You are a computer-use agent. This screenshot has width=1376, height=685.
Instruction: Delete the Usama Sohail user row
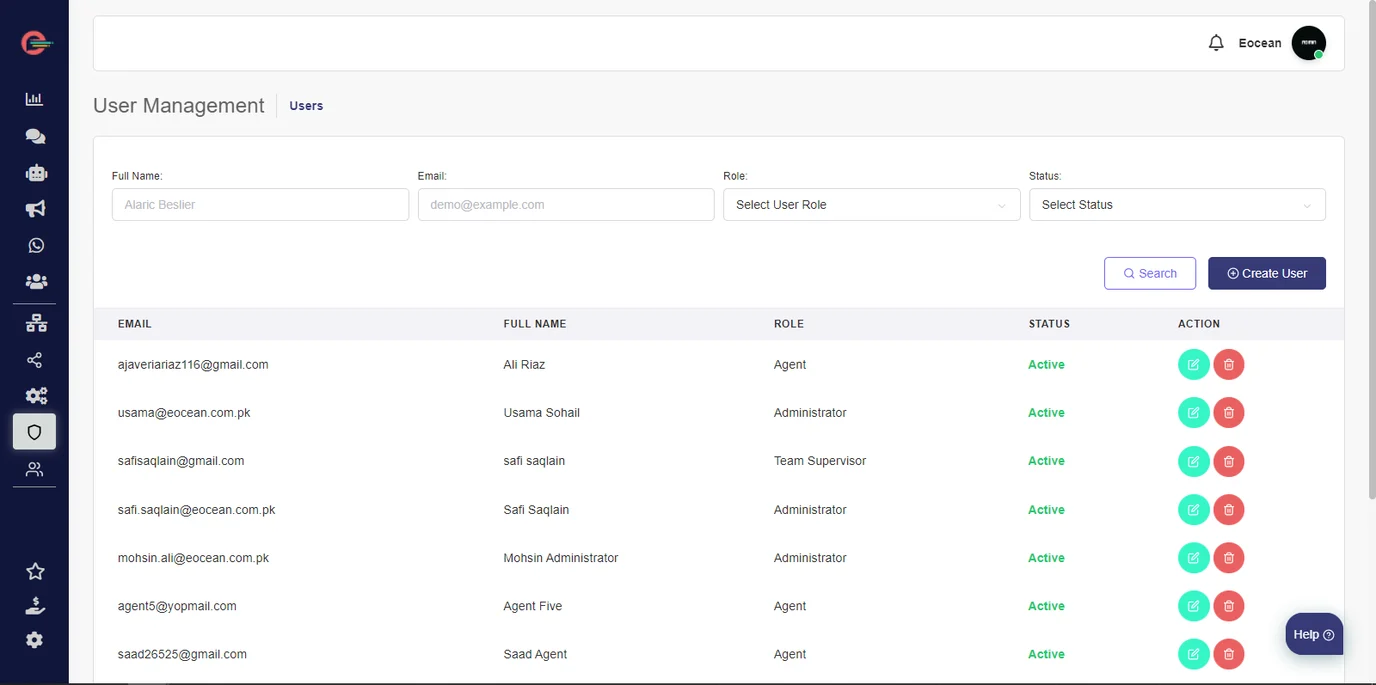tap(1229, 413)
